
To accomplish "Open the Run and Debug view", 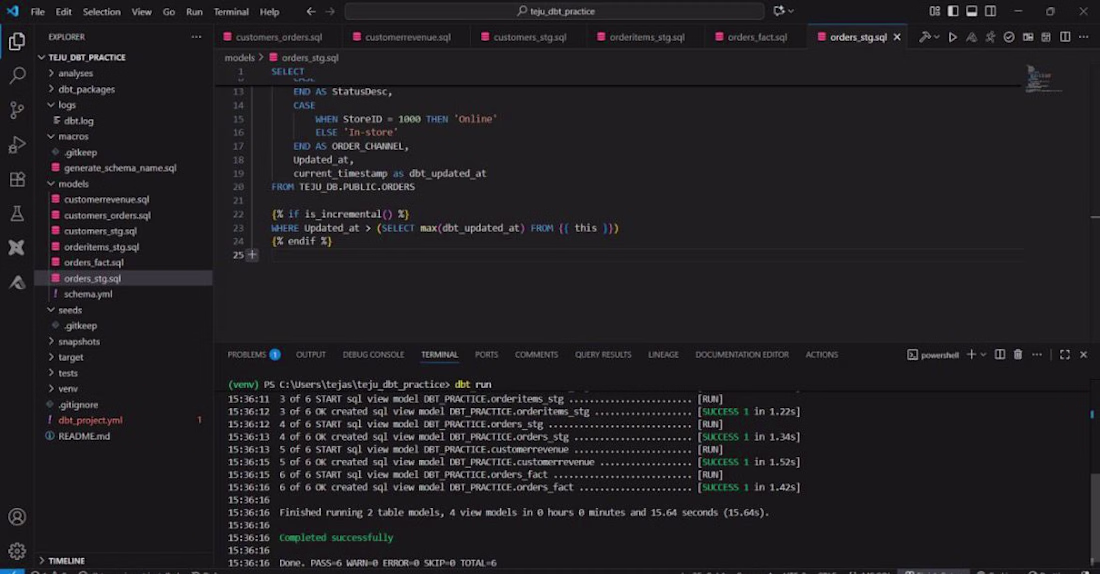I will [17, 145].
